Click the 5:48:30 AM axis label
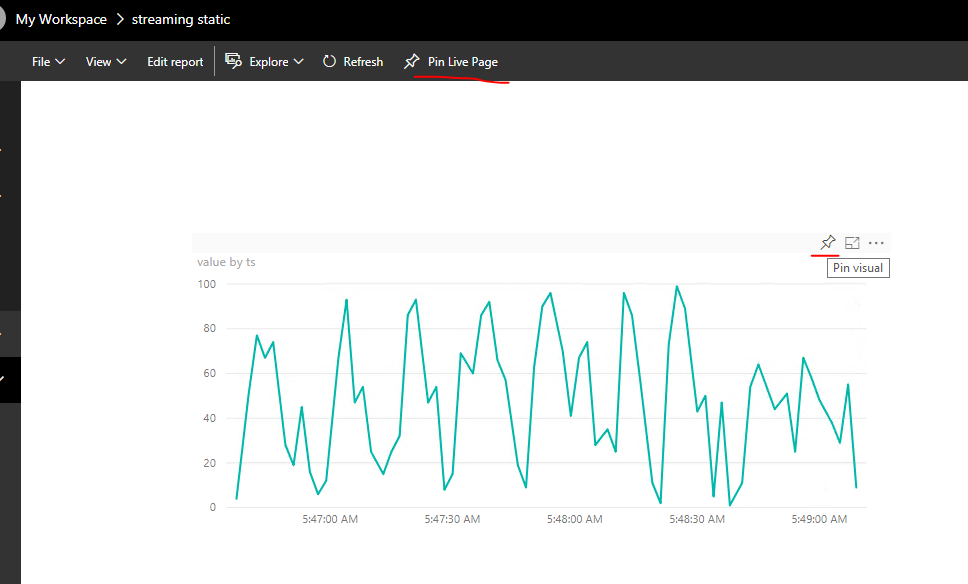 [x=697, y=519]
